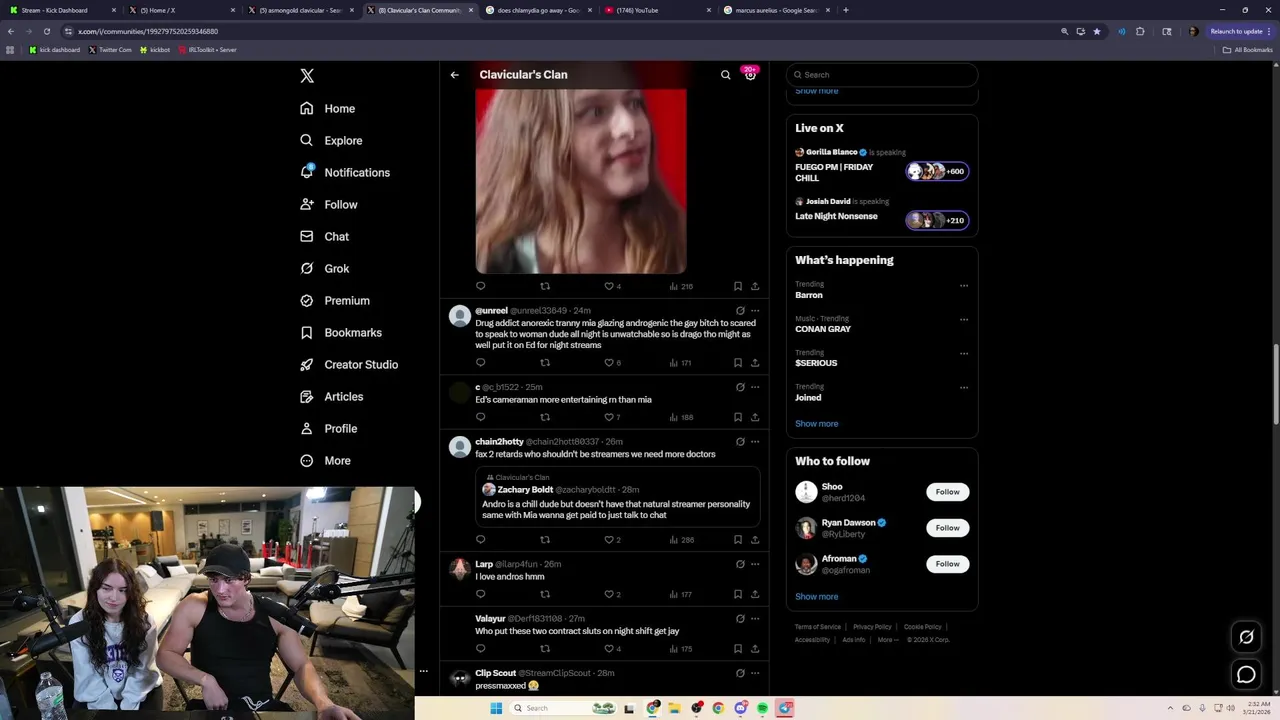Bookmark chain2hotty's post
Screen dimensions: 1280x720
coord(738,540)
